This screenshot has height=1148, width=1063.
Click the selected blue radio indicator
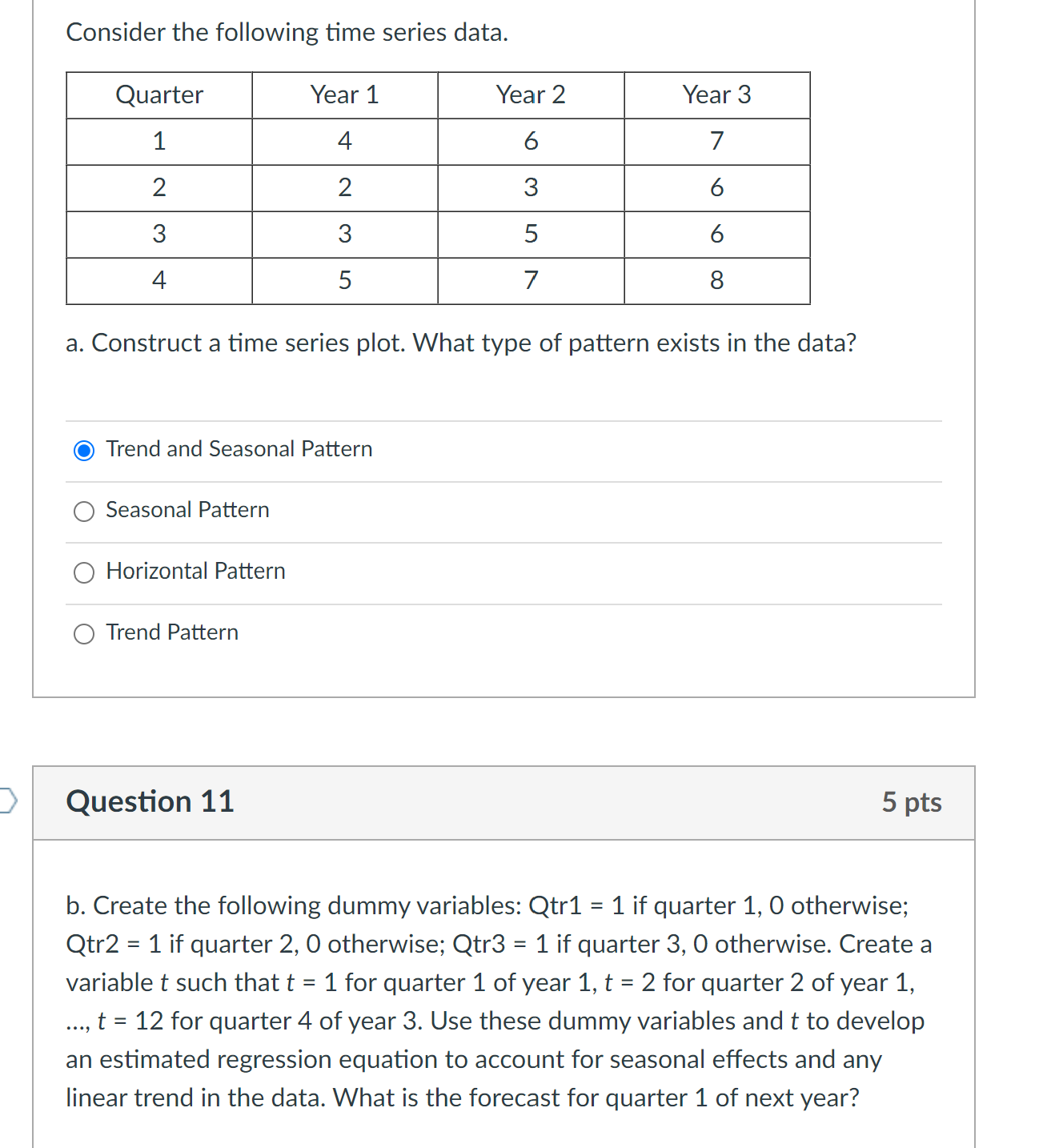point(84,450)
